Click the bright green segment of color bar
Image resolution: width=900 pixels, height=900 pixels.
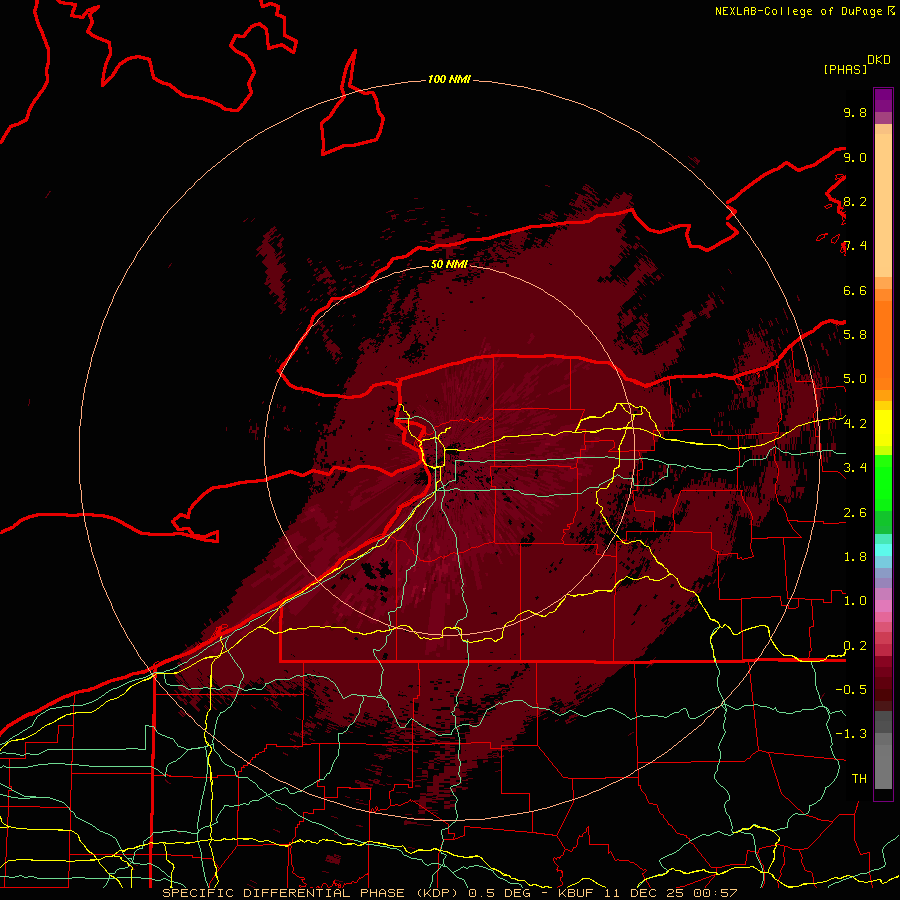[883, 482]
